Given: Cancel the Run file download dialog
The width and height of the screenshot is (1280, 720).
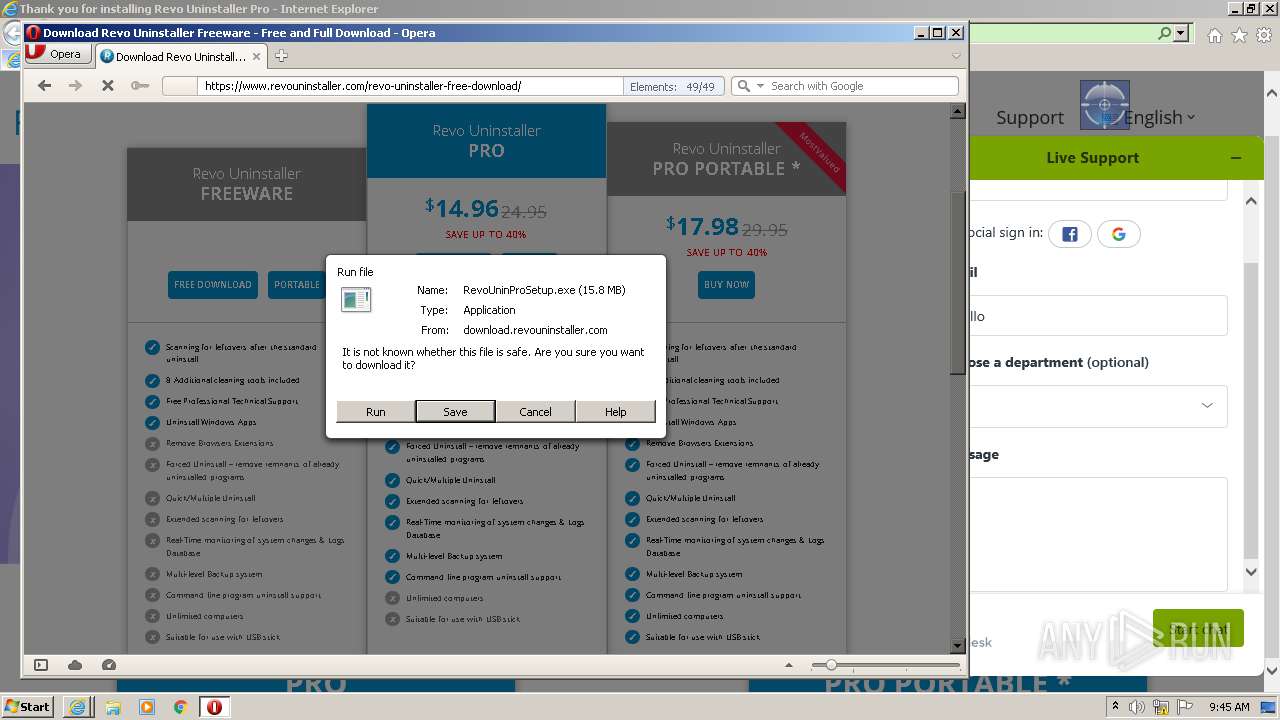Looking at the screenshot, I should (535, 411).
